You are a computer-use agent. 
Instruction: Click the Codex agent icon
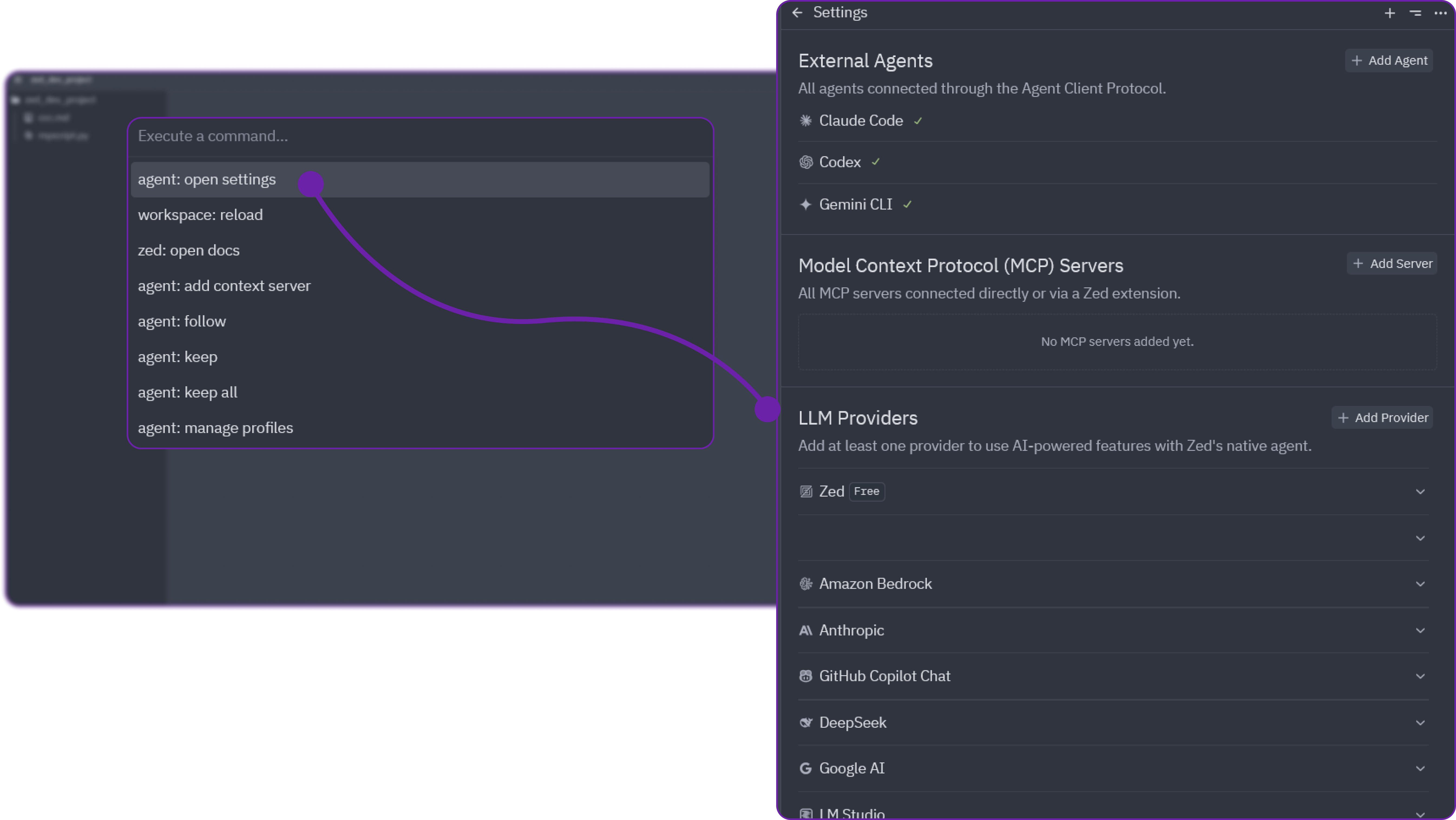(806, 162)
